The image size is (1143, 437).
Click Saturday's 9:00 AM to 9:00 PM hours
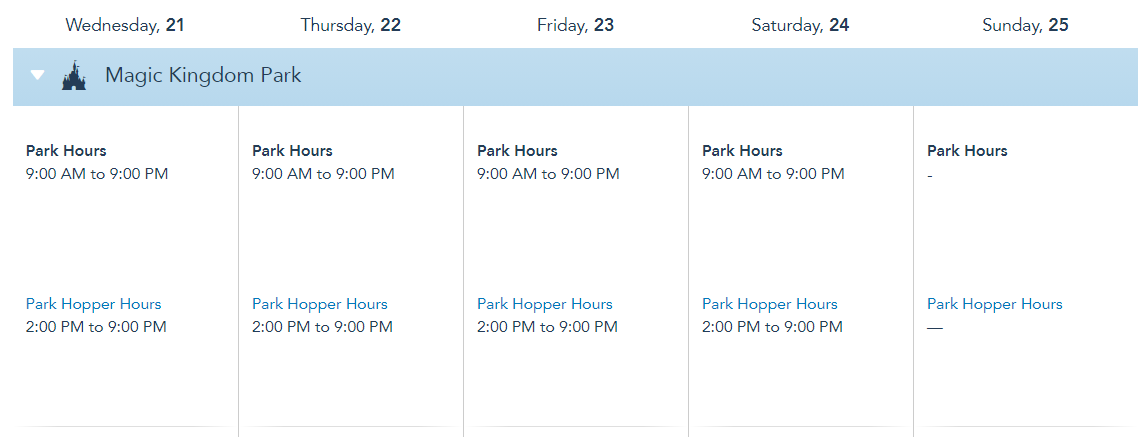[x=773, y=174]
